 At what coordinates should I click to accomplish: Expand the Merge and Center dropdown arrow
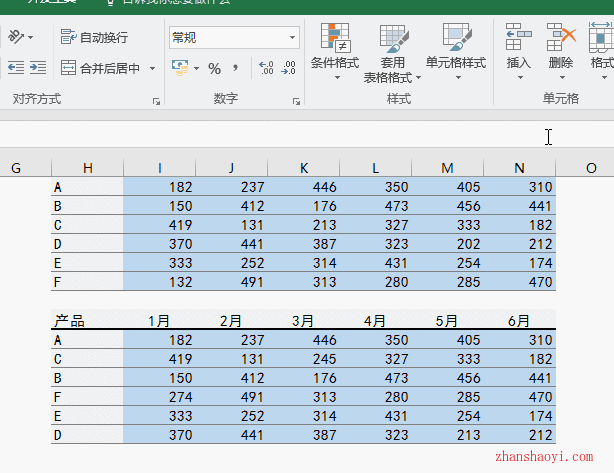coord(152,69)
